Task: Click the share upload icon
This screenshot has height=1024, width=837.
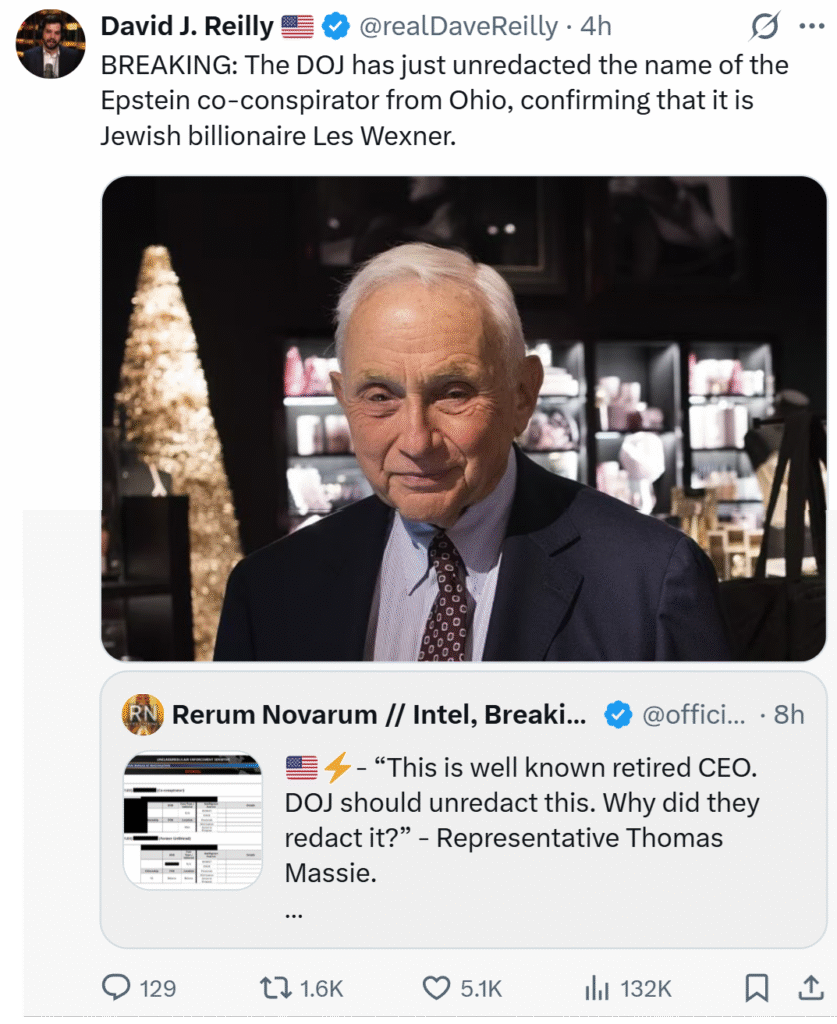Action: [x=808, y=988]
